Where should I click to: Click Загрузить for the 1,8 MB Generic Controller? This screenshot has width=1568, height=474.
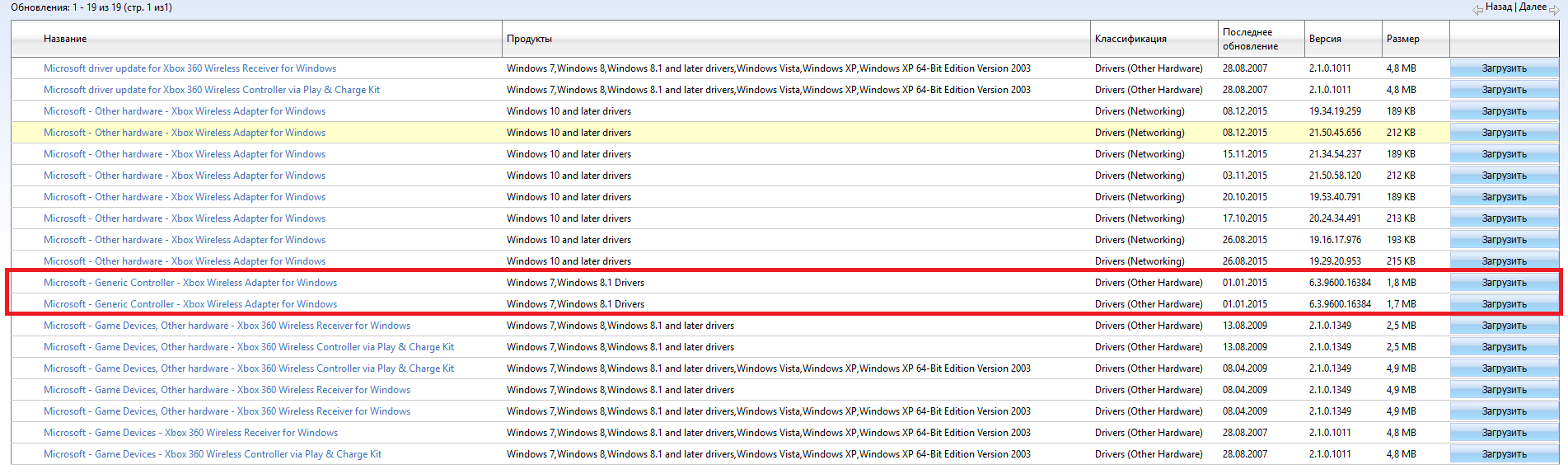[x=1504, y=283]
